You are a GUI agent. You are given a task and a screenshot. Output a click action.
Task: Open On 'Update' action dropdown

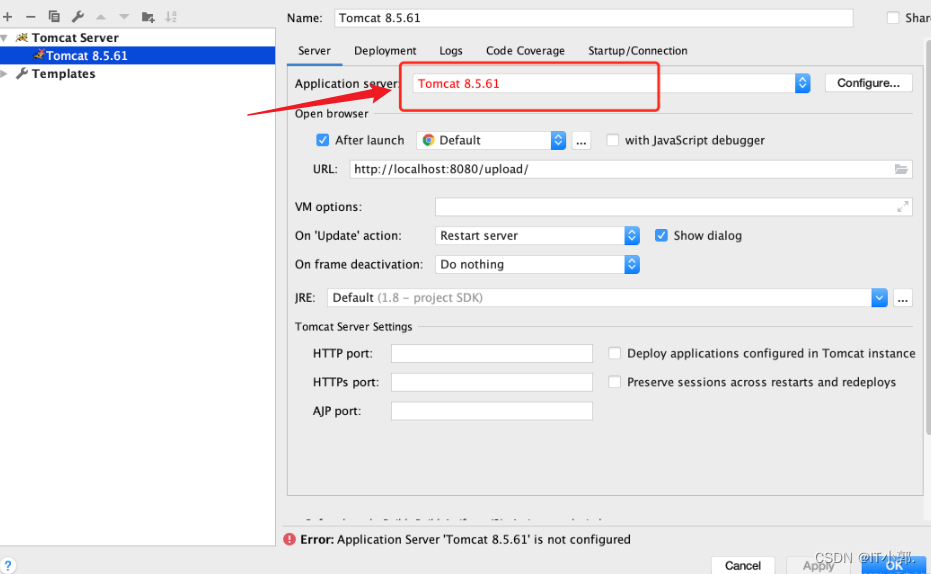pyautogui.click(x=632, y=236)
